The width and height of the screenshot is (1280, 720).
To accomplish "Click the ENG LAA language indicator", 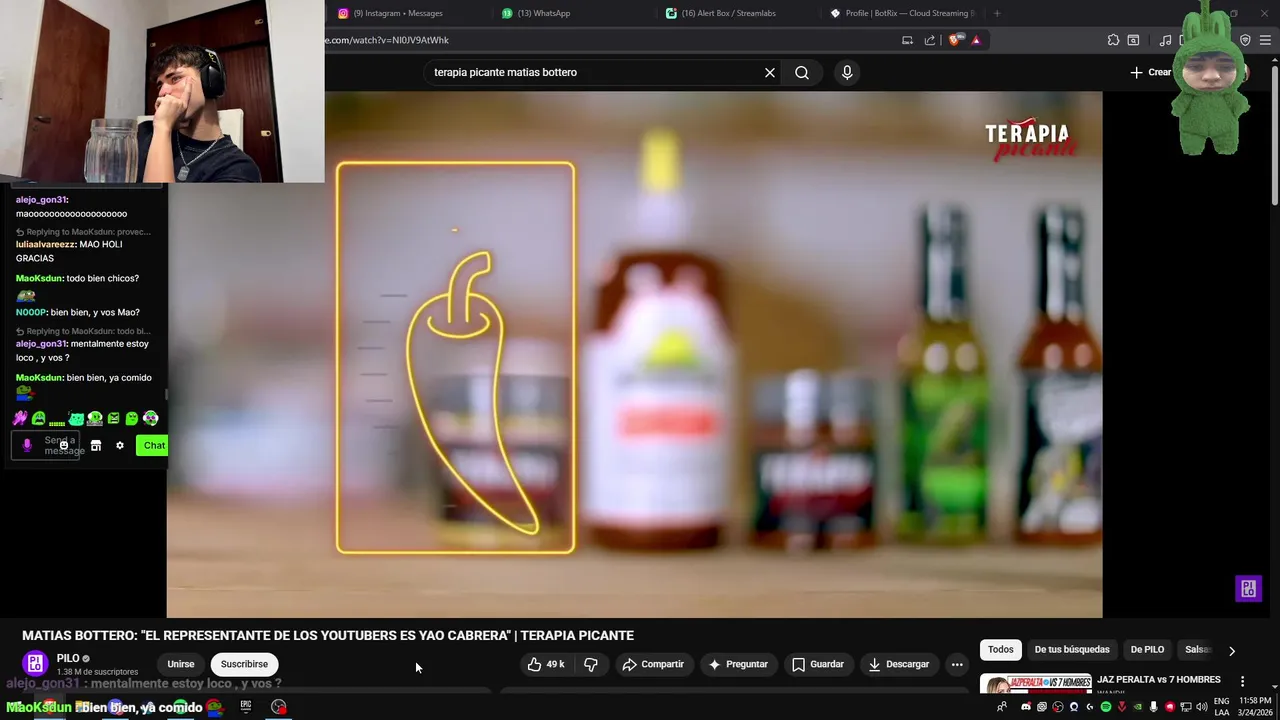I will [1222, 707].
